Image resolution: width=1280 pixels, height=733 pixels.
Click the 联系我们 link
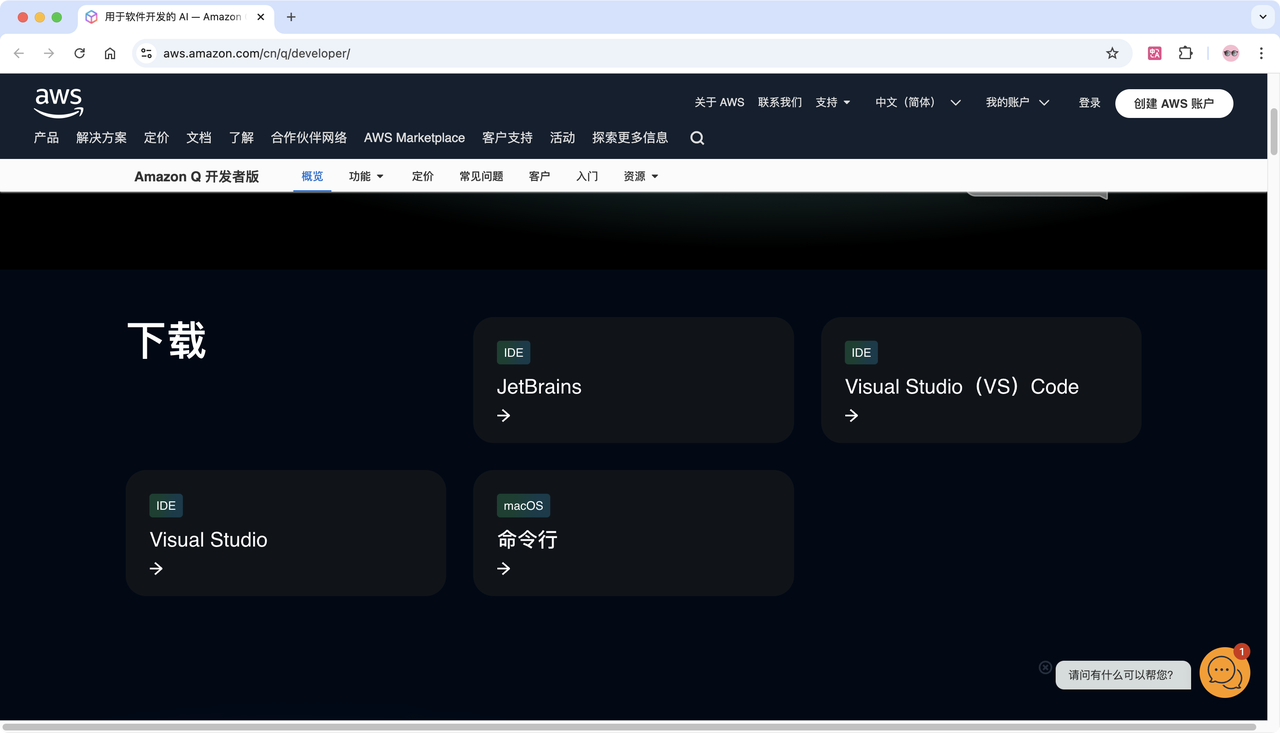tap(780, 102)
